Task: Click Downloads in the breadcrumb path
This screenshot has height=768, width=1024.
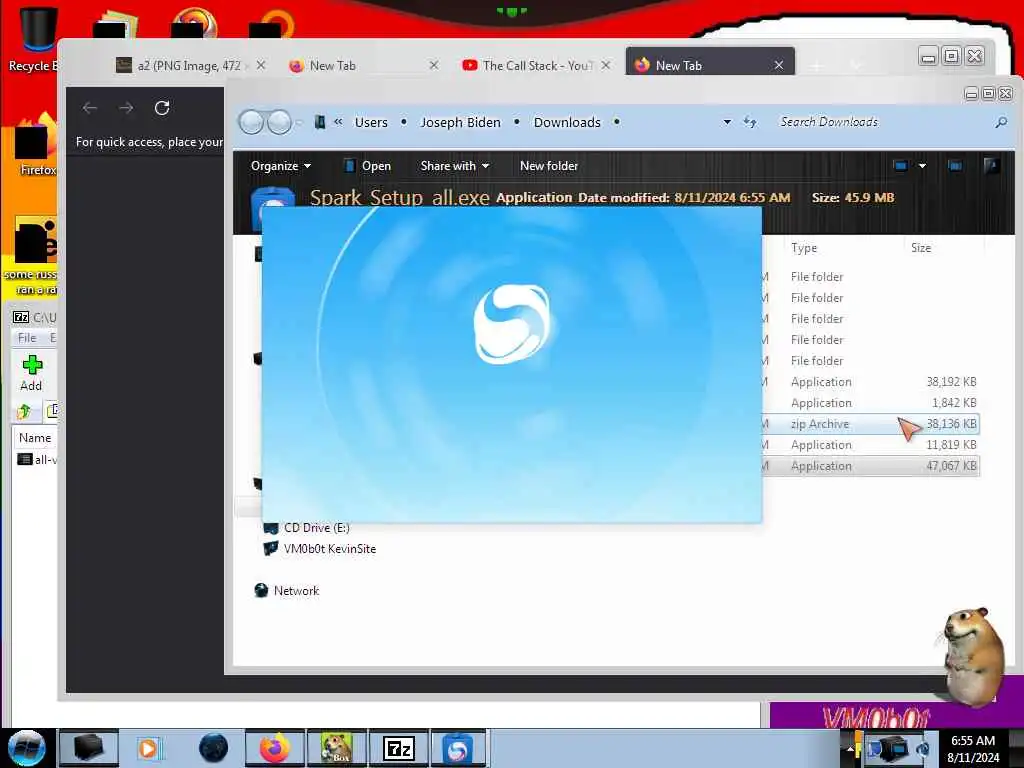Action: tap(567, 122)
